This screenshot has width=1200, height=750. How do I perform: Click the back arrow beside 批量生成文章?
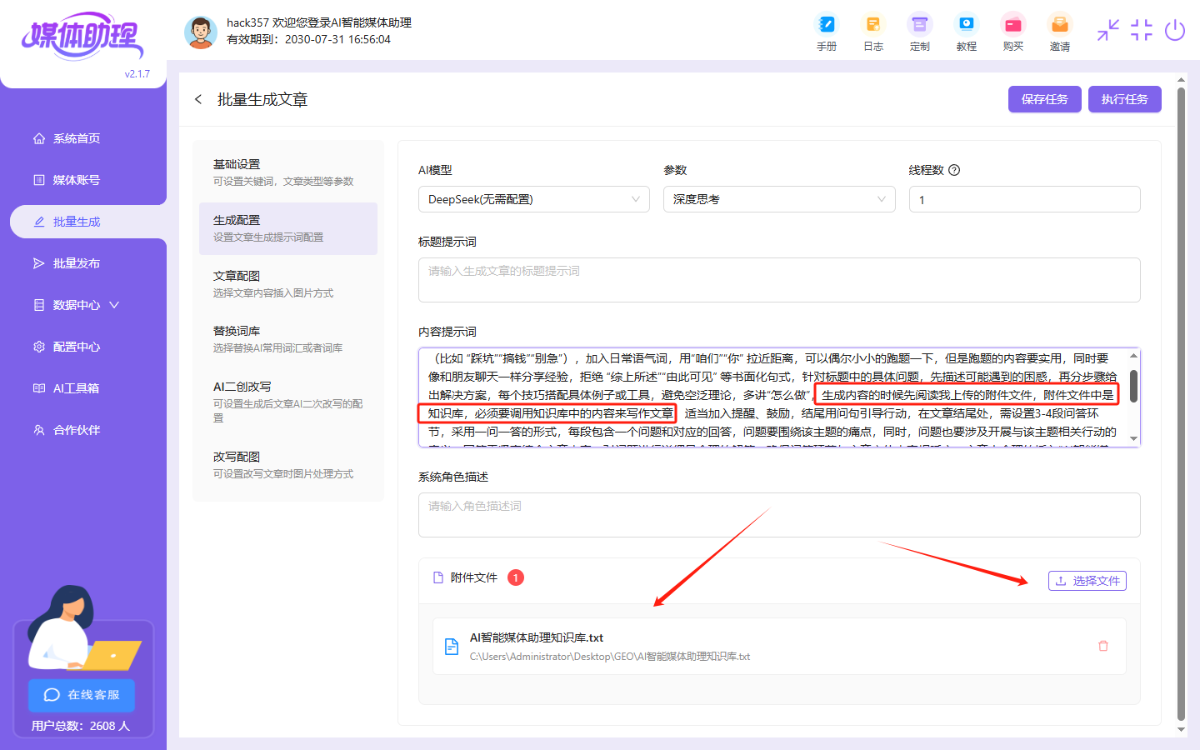pos(198,99)
